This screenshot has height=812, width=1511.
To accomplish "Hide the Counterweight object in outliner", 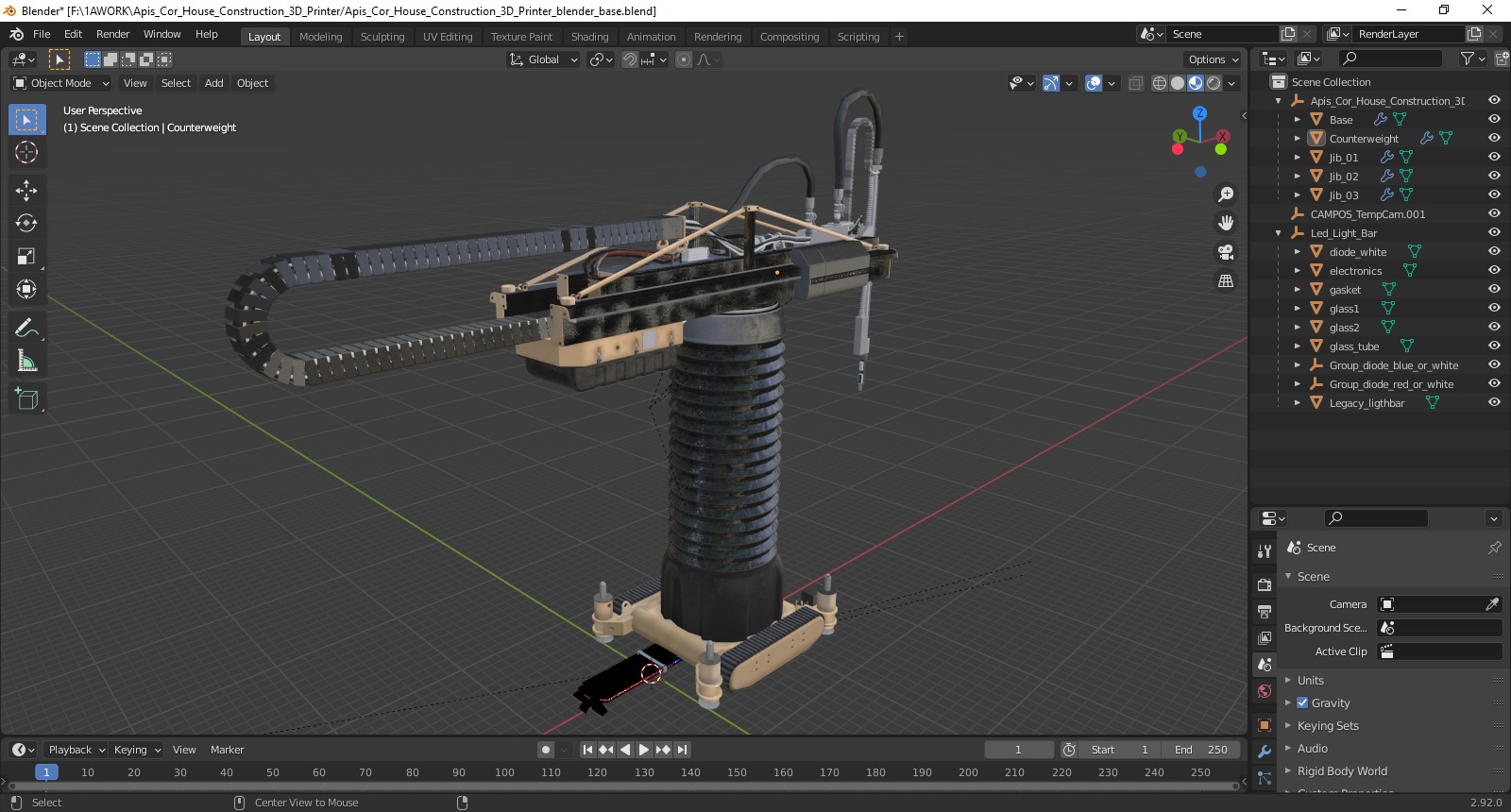I will 1494,139.
